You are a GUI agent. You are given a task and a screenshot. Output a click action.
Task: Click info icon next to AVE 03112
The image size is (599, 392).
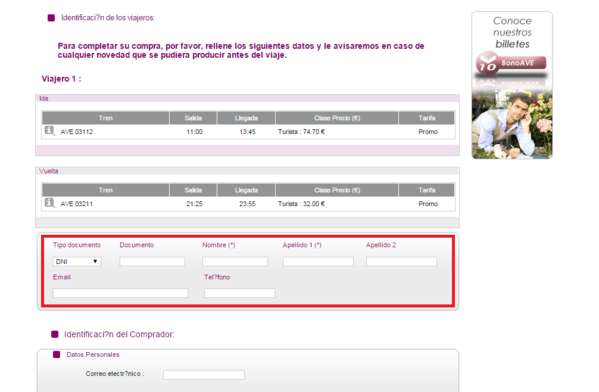49,130
